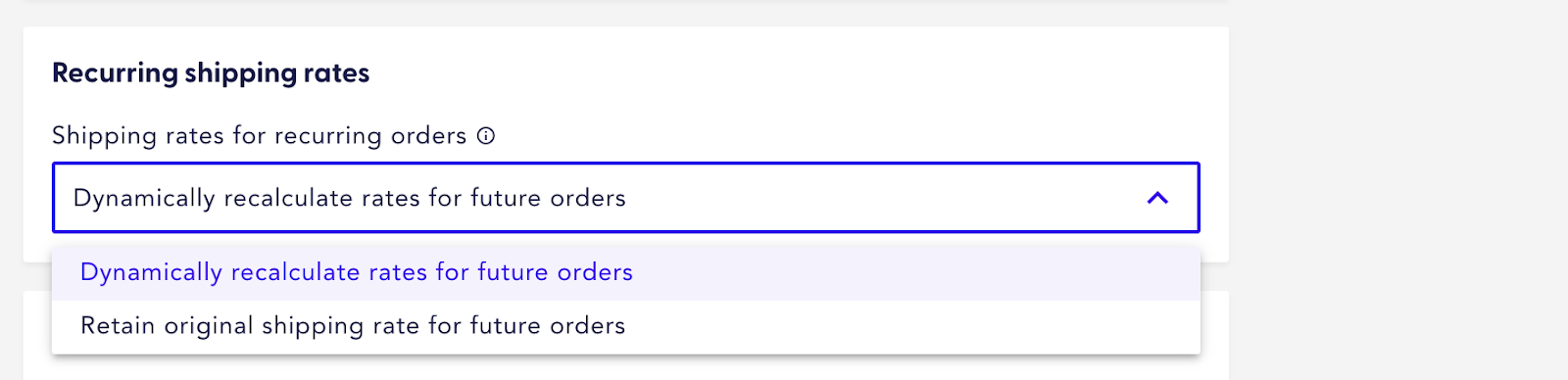Open tooltip for recurring order shipping rates
Screen dimensions: 1568x380
485,136
